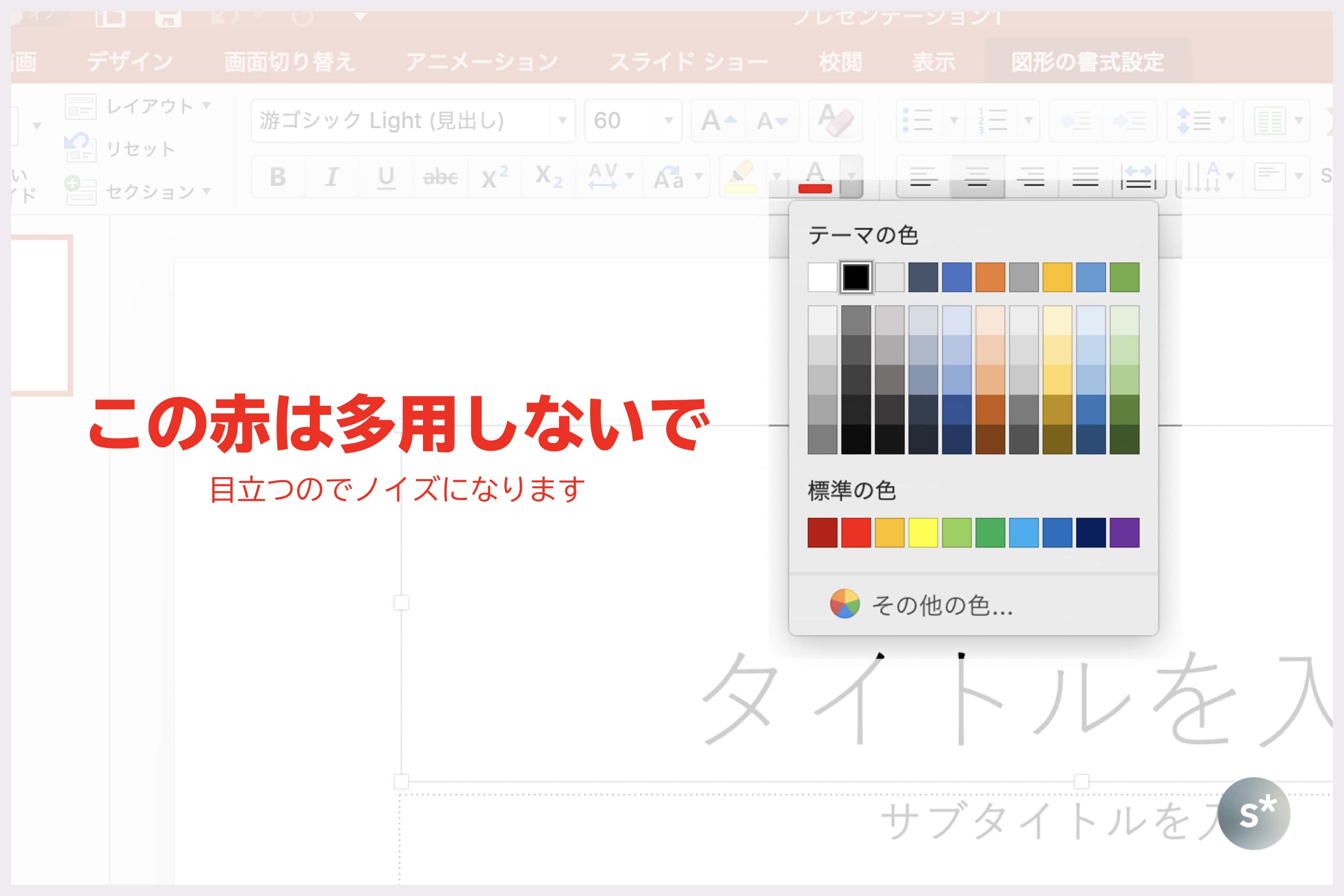
Task: Switch to the アニメーション tab
Action: (x=482, y=62)
